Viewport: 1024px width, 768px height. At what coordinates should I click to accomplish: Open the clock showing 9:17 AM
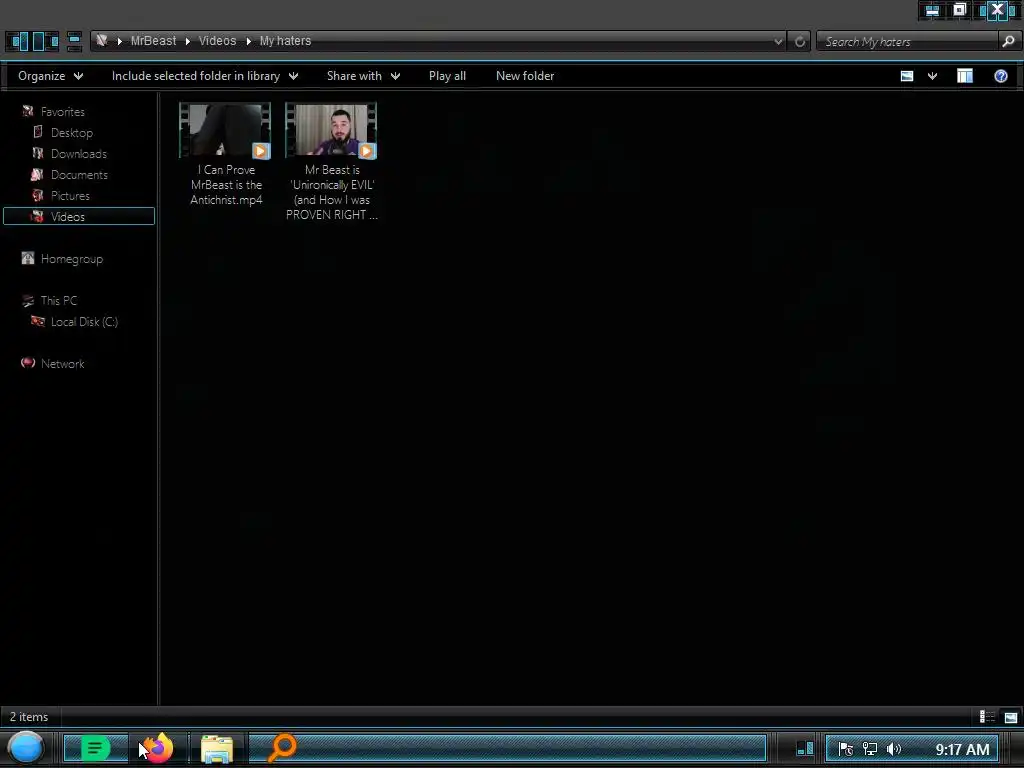[x=962, y=749]
